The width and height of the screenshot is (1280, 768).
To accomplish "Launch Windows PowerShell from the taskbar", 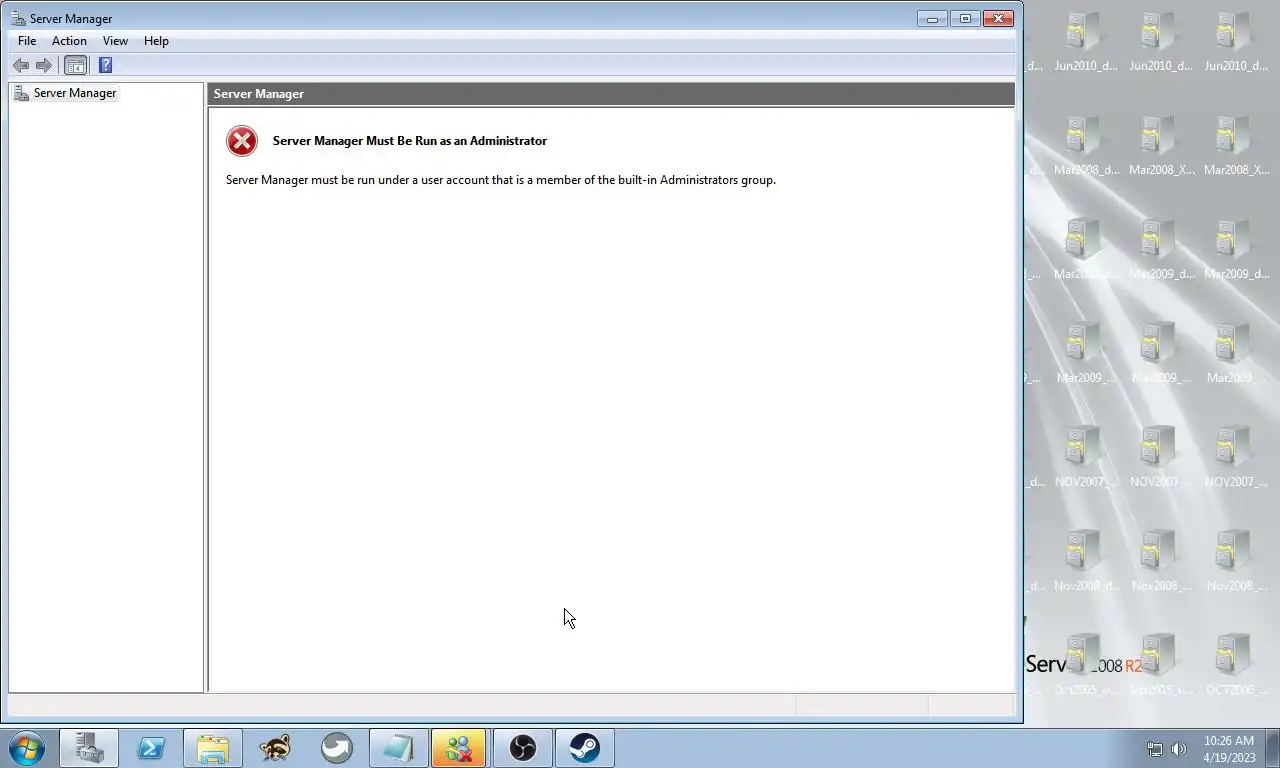I will [x=151, y=748].
